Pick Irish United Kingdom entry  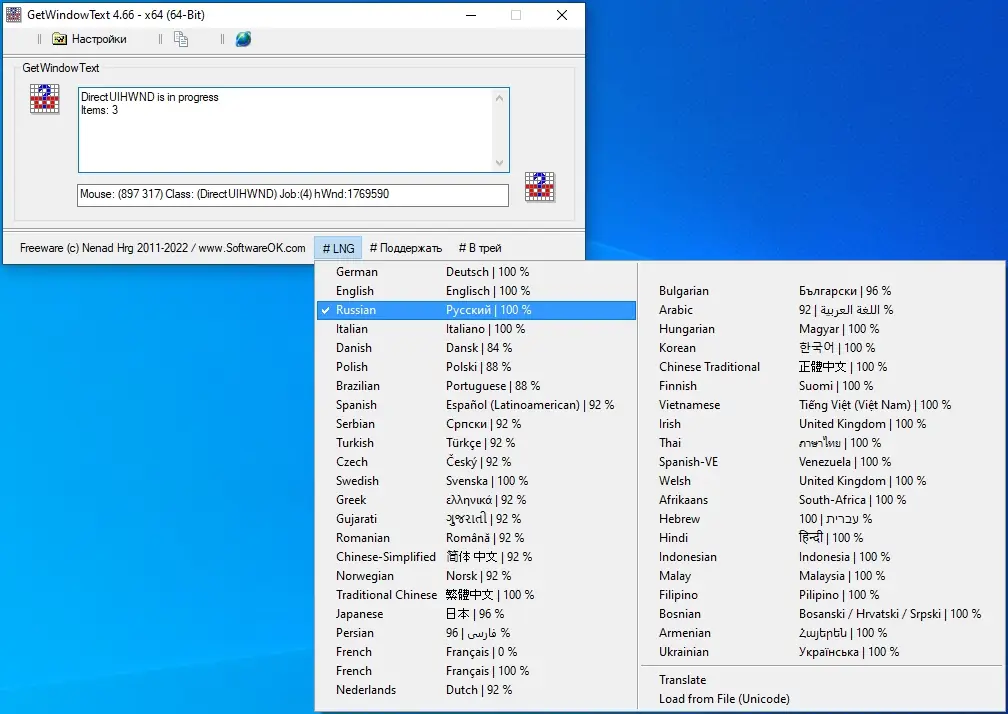[x=821, y=424]
